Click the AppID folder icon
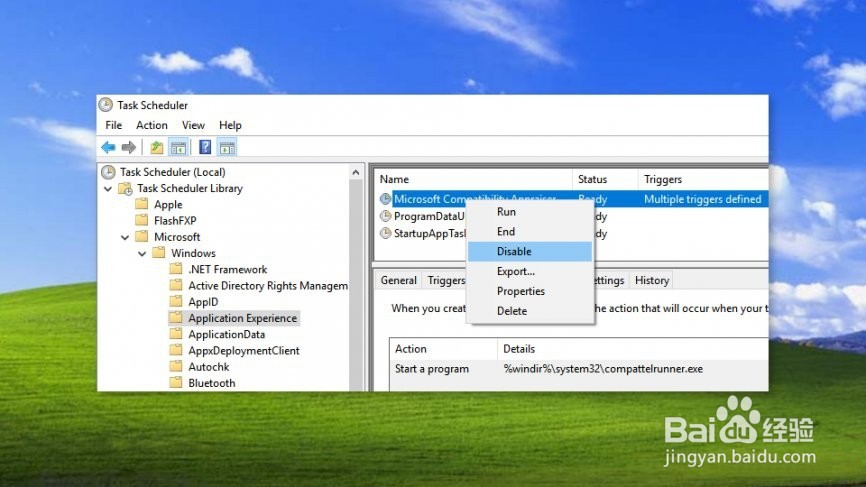This screenshot has width=866, height=487. tap(176, 301)
